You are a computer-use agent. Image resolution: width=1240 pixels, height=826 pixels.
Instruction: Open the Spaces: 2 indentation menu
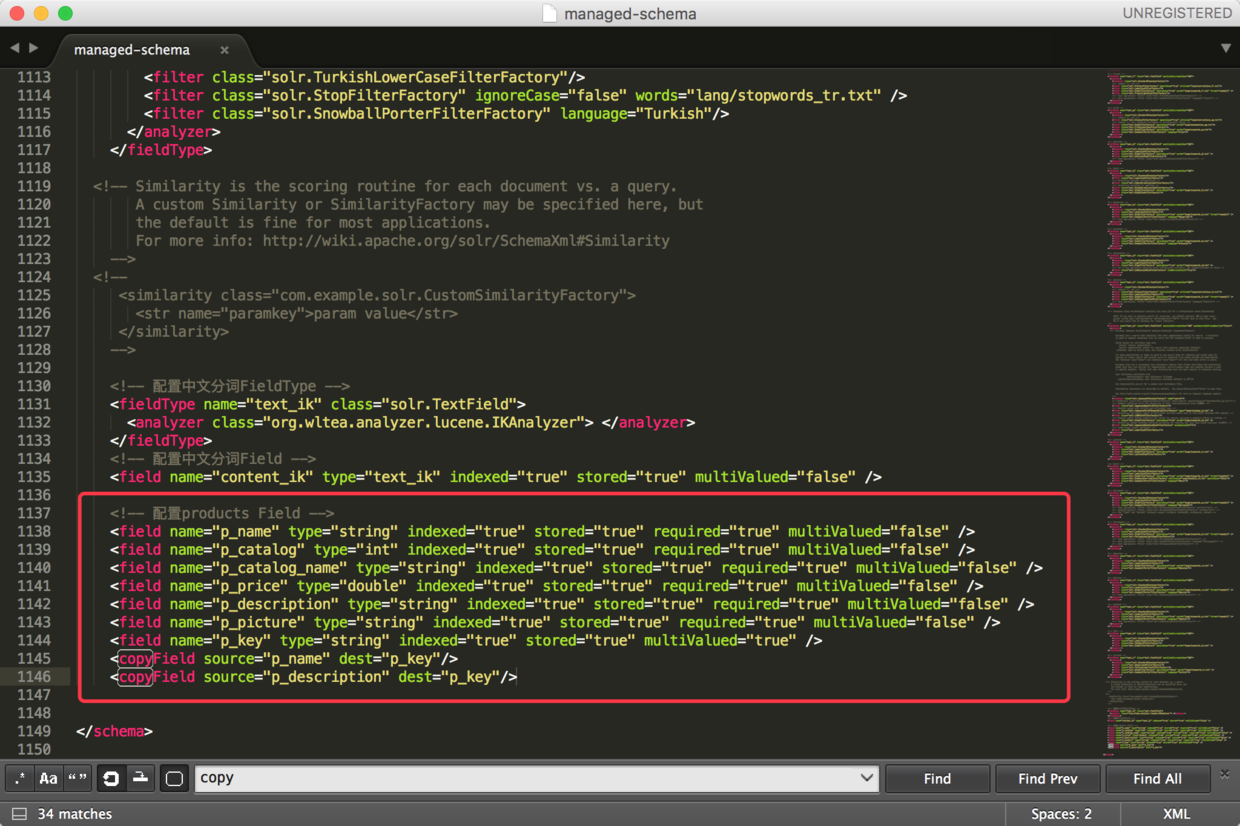pos(1061,814)
